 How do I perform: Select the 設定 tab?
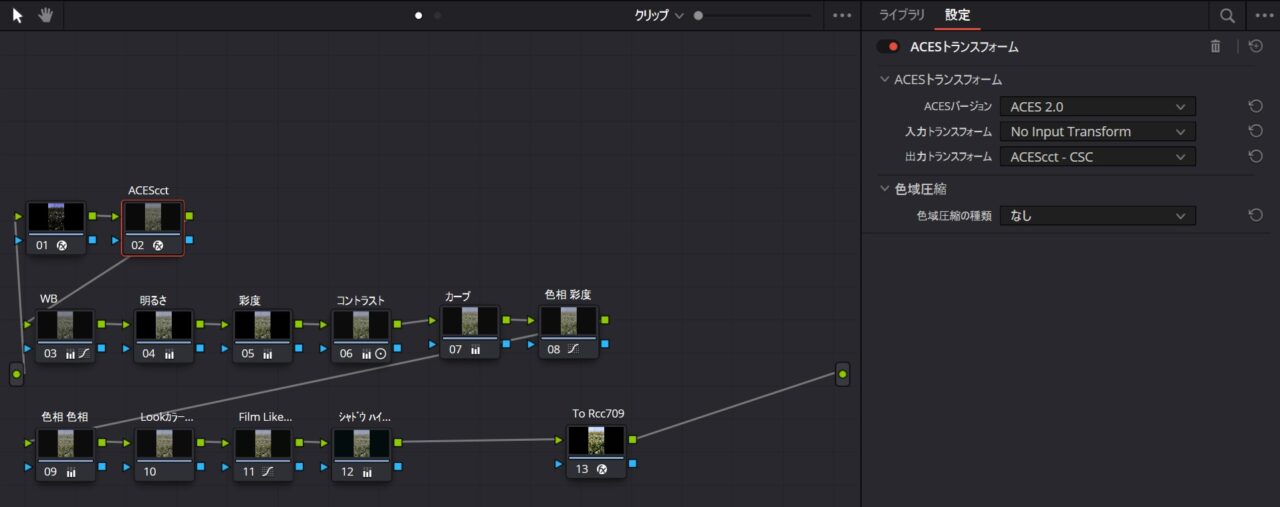pyautogui.click(x=957, y=15)
